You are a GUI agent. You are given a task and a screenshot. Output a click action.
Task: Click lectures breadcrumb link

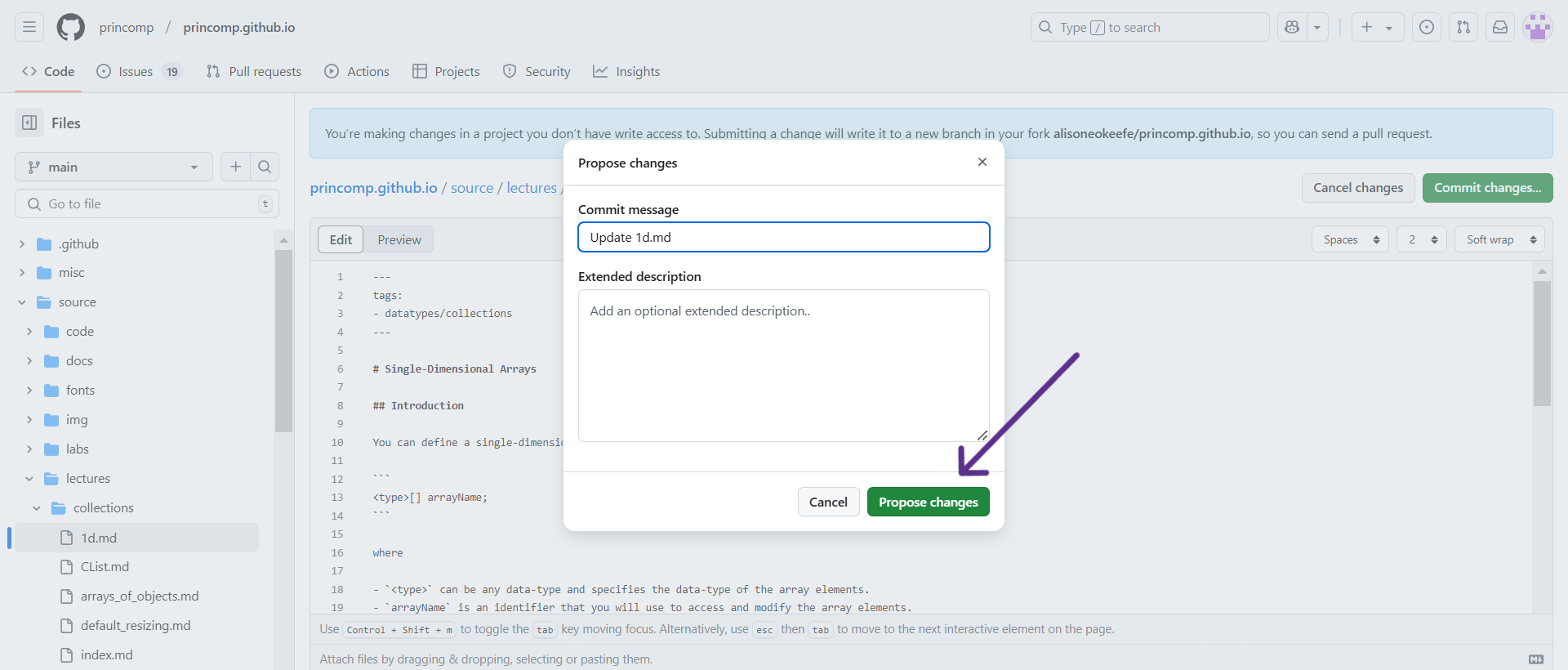point(532,188)
